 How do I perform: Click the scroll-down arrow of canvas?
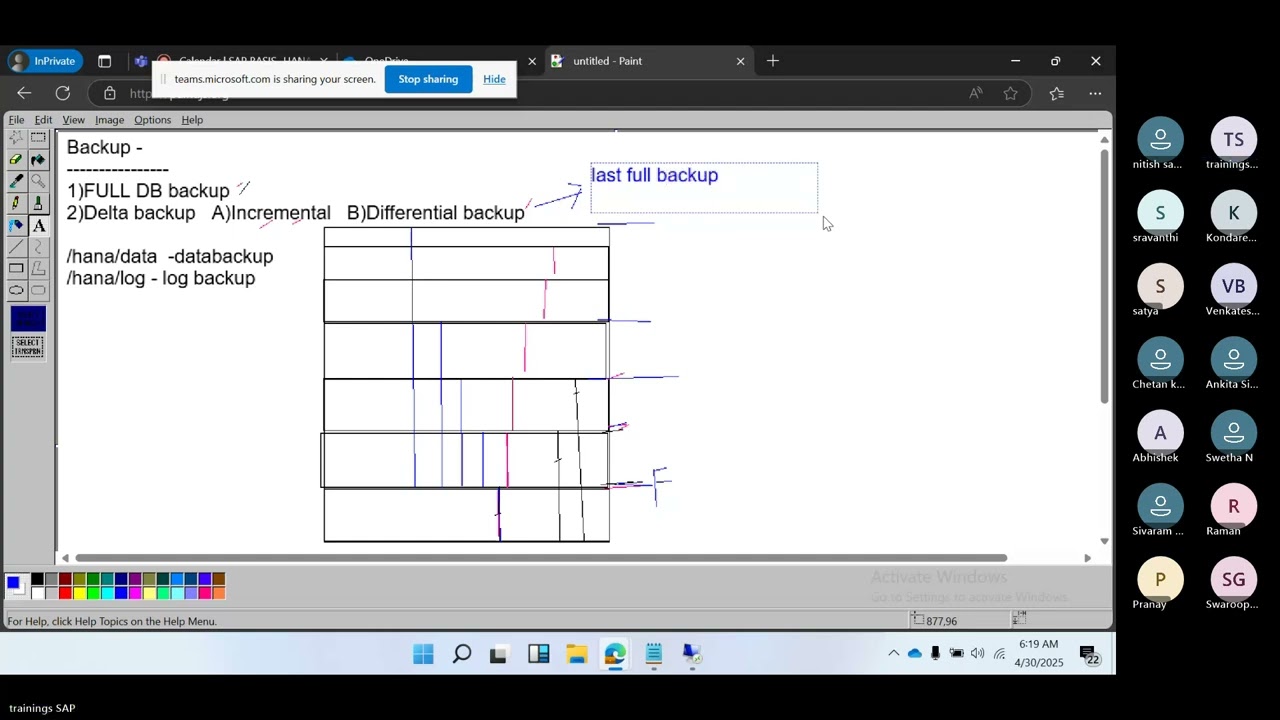coord(1104,541)
